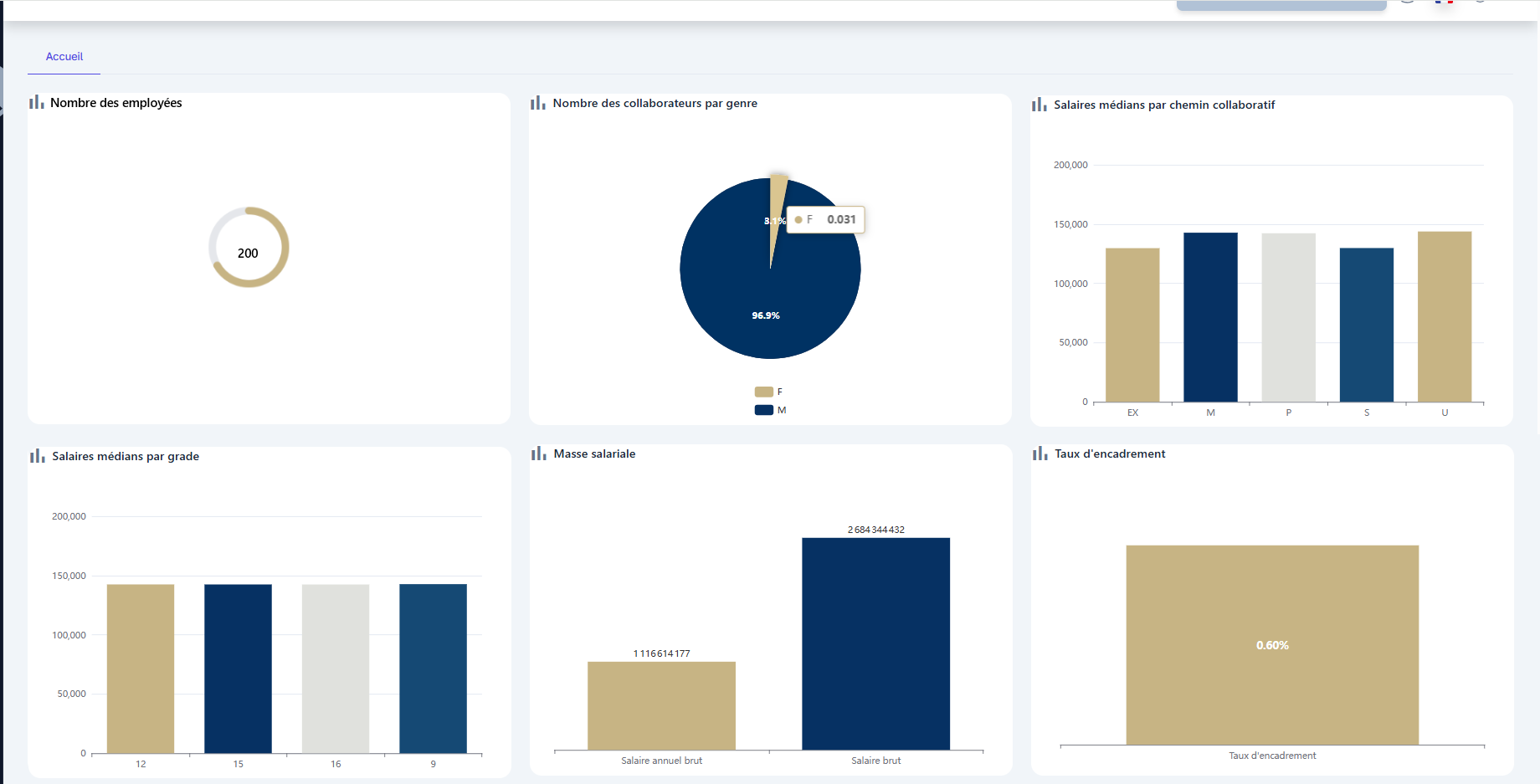Click chart icon next to Taux d'encadrement
Screen dimensions: 1540x784
[x=1040, y=453]
